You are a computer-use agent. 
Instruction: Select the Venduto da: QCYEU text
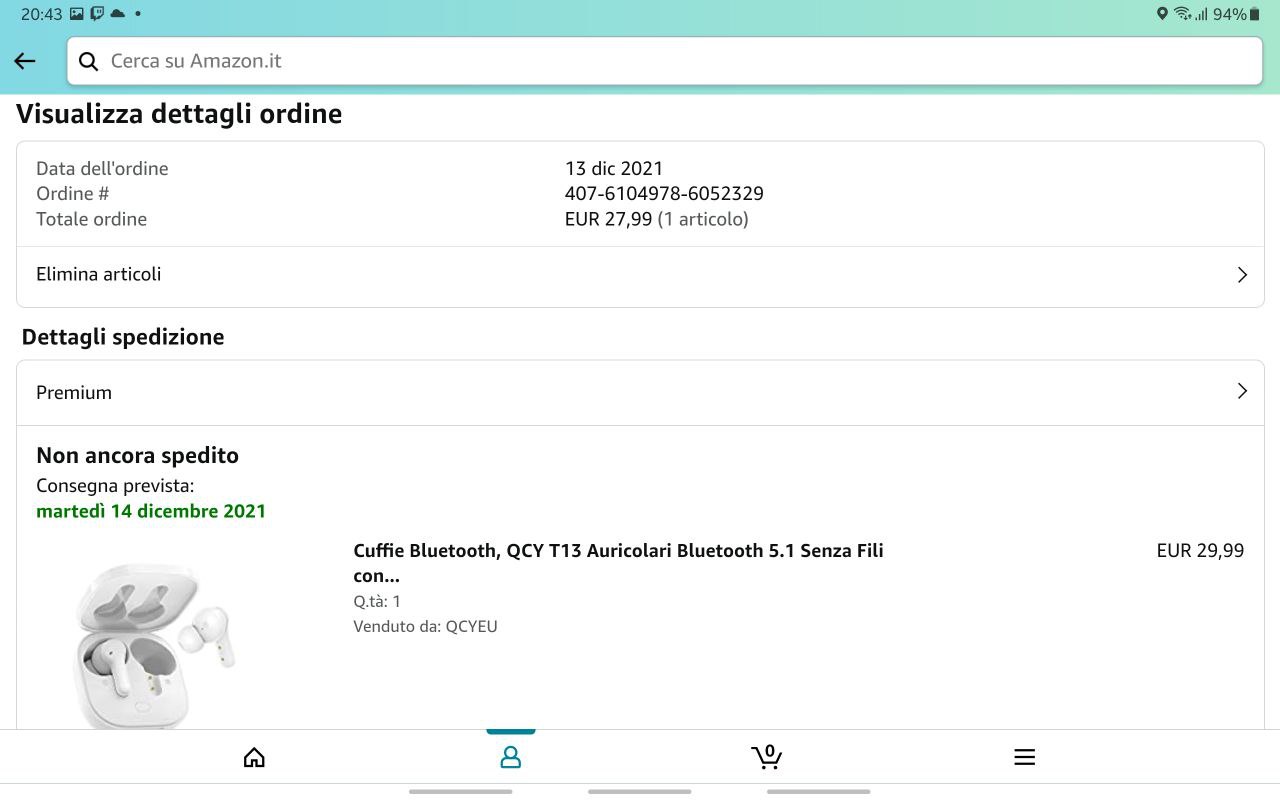(x=425, y=626)
